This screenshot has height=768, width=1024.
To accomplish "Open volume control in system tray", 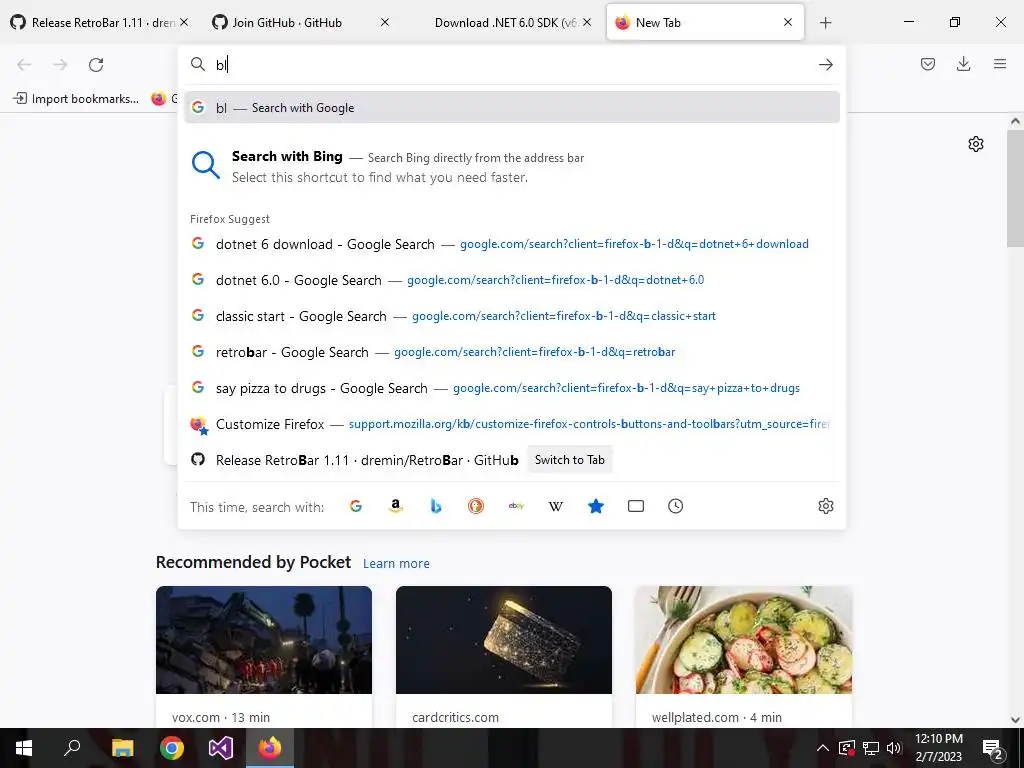I will coord(894,748).
